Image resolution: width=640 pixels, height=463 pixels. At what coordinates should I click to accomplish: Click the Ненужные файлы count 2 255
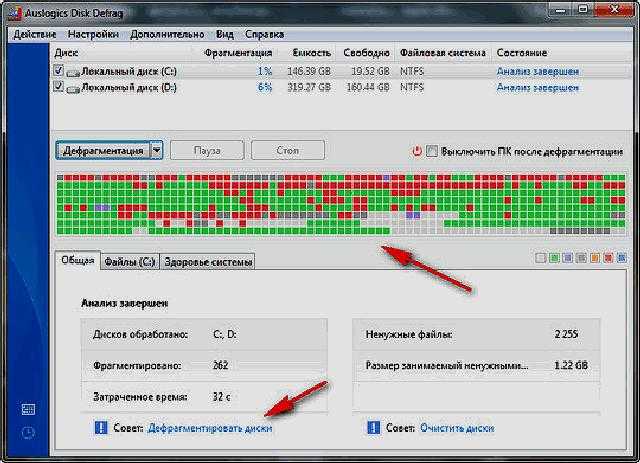pos(567,334)
